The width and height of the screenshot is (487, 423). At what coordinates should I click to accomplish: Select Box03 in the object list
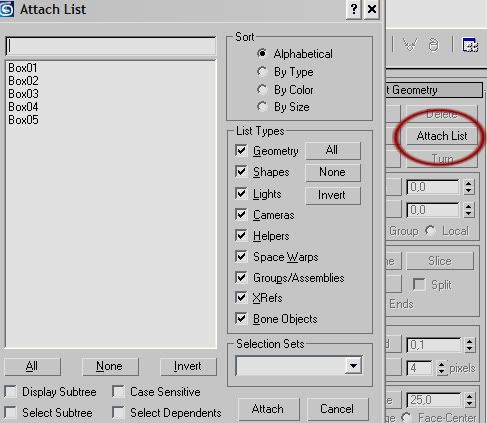23,94
